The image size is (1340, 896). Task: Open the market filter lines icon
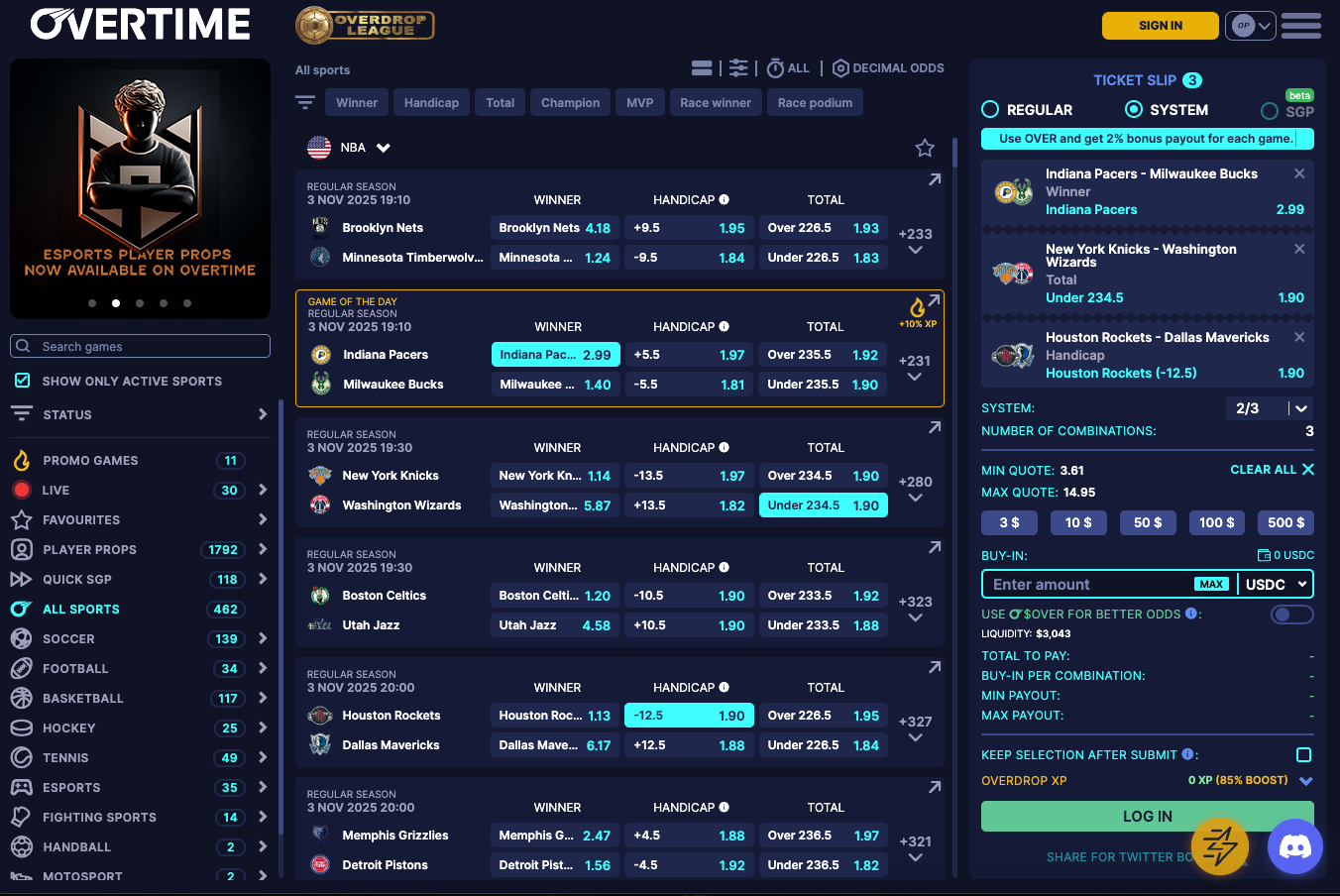305,102
